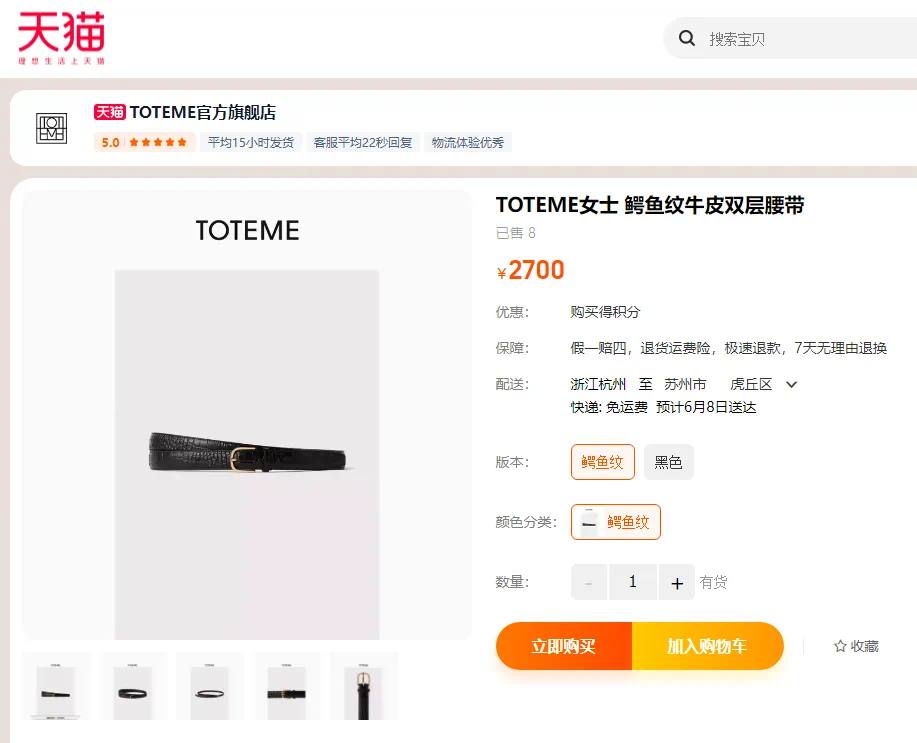
Task: Select the second belt thumbnail image
Action: tap(133, 687)
